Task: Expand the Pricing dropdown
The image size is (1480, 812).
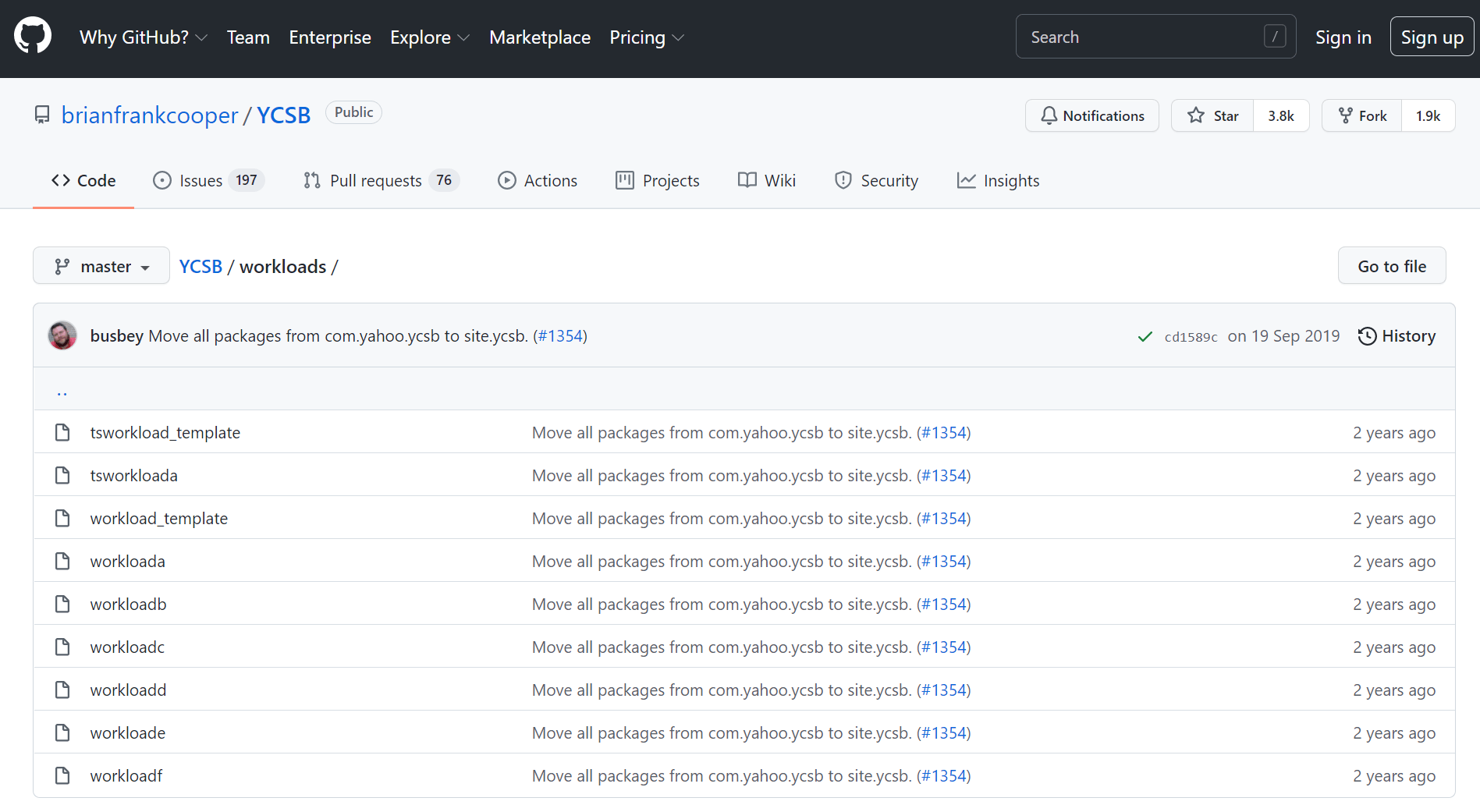Action: [x=645, y=37]
